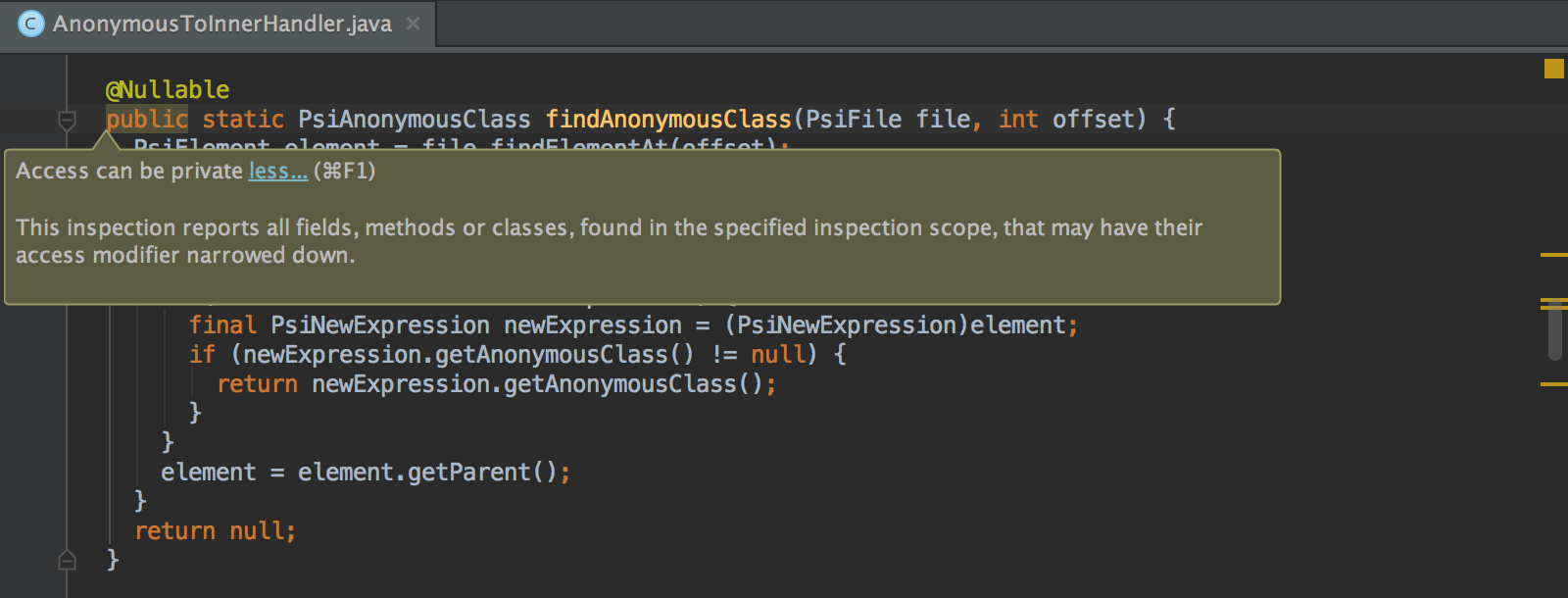Click the Java class icon on the tab
This screenshot has width=1568, height=598.
31,24
